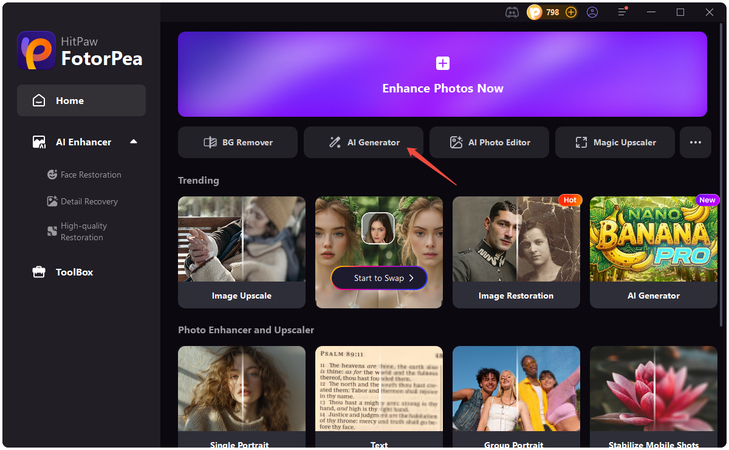Viewport: 729px width, 450px height.
Task: Click the Magic Upscaler expand icon
Action: click(581, 142)
